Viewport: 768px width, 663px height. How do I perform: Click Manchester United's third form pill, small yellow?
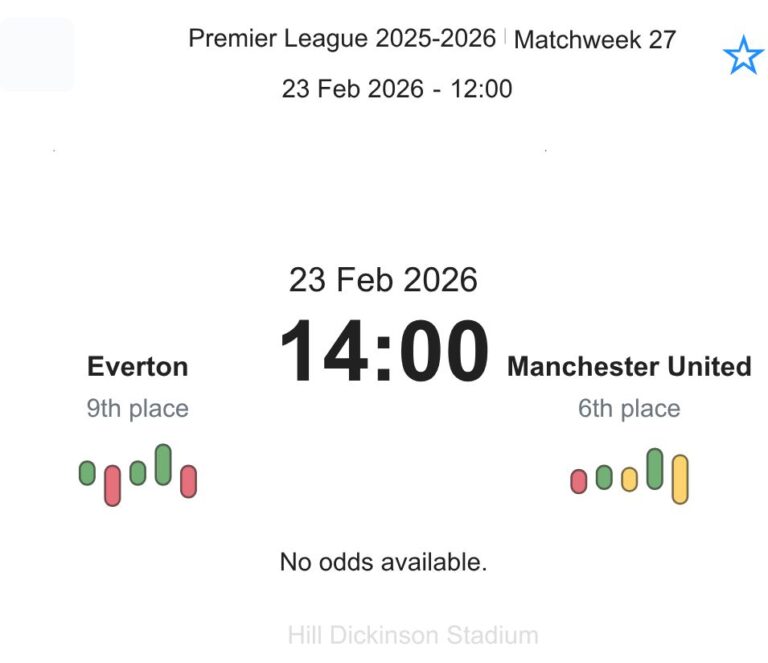coord(629,479)
